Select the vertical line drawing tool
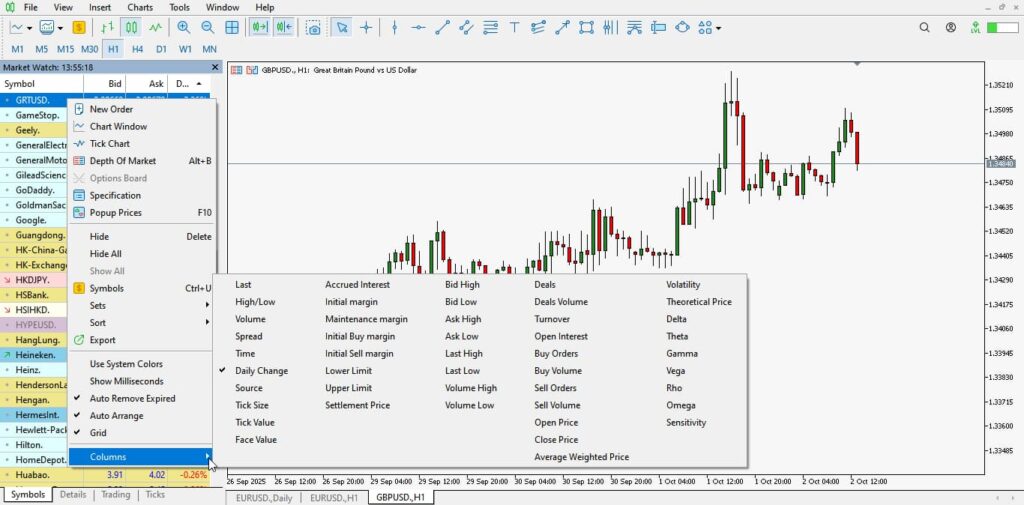 [x=394, y=28]
